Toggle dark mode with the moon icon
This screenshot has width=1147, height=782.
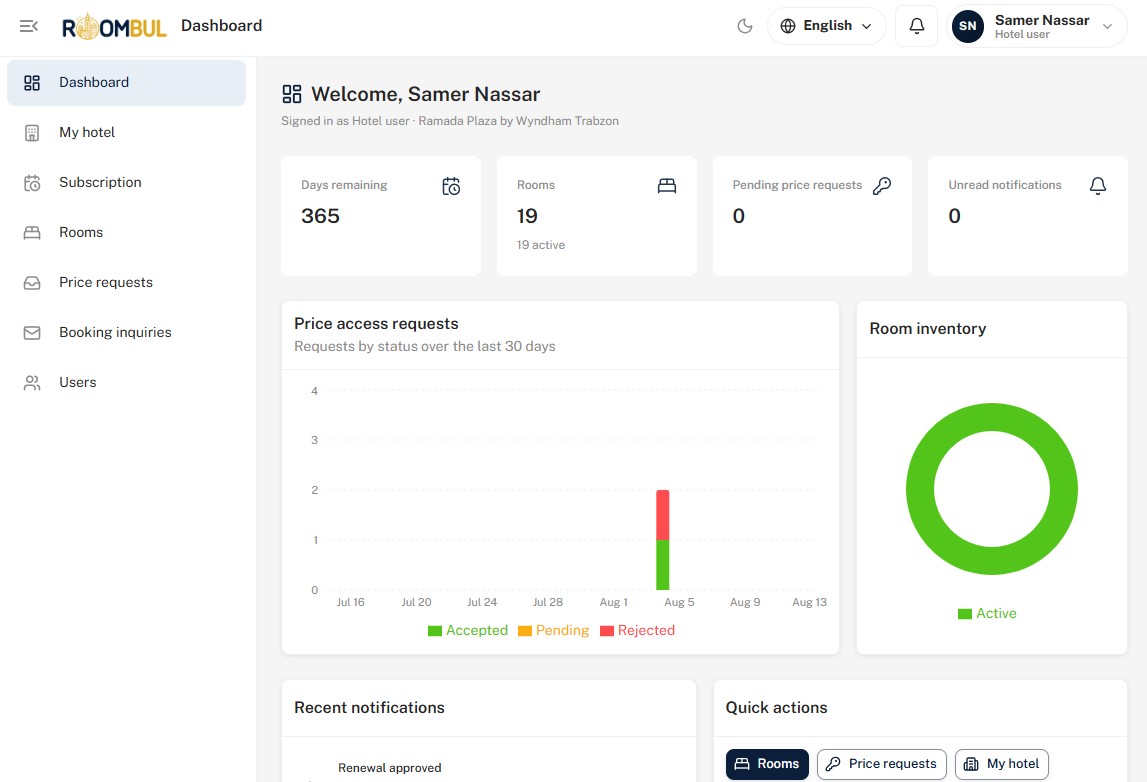pyautogui.click(x=745, y=26)
